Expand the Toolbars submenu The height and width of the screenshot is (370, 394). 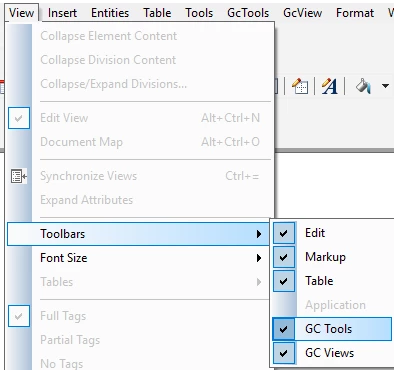[138, 234]
